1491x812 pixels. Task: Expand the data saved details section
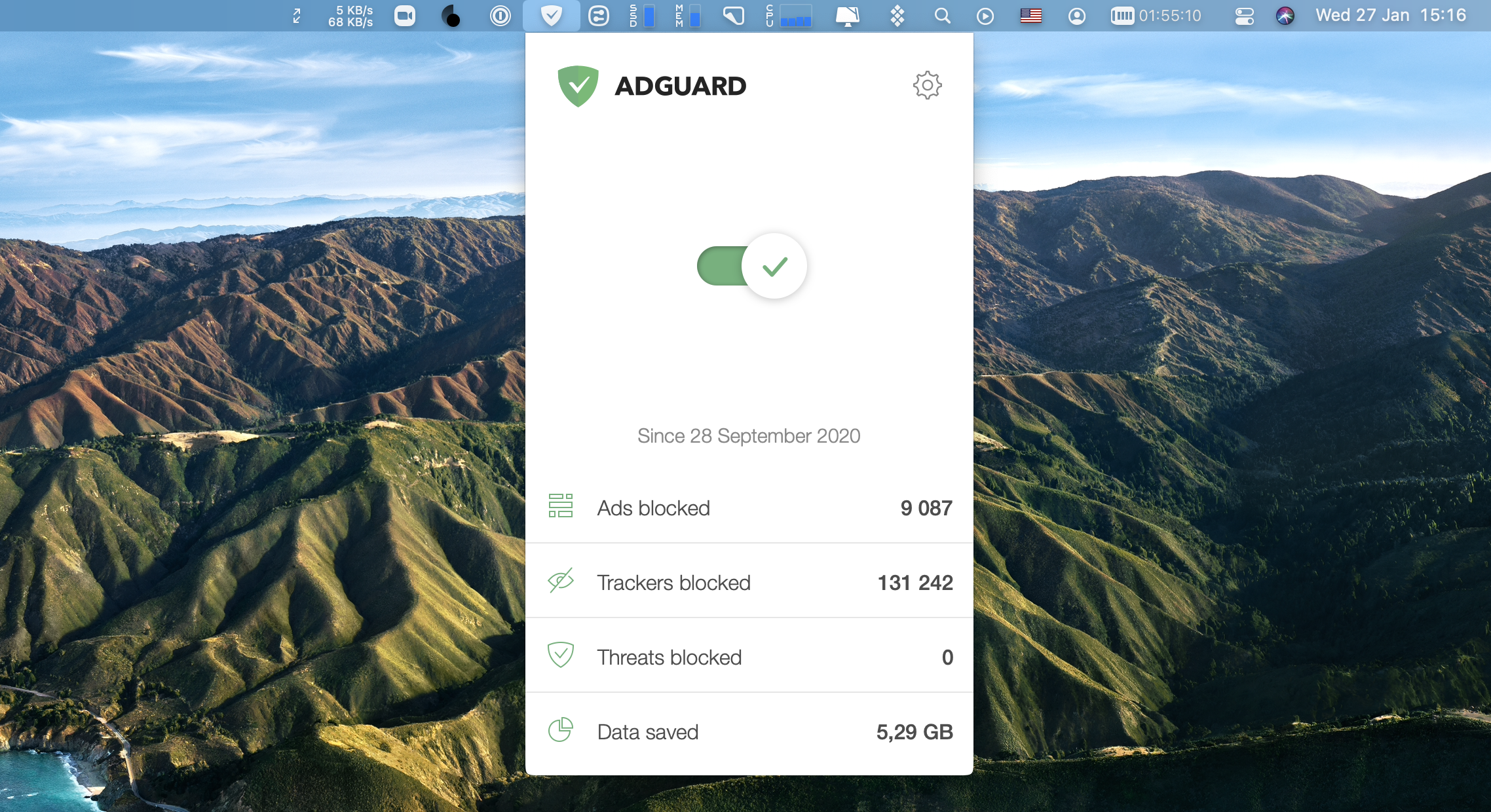click(750, 732)
